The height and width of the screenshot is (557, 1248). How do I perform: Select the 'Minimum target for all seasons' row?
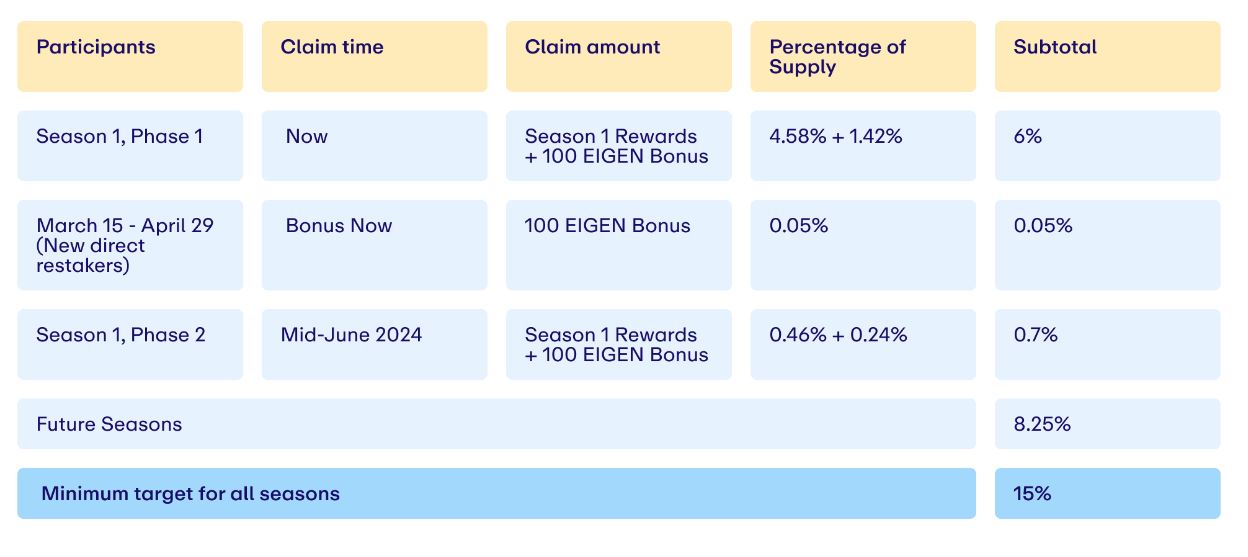pyautogui.click(x=496, y=493)
